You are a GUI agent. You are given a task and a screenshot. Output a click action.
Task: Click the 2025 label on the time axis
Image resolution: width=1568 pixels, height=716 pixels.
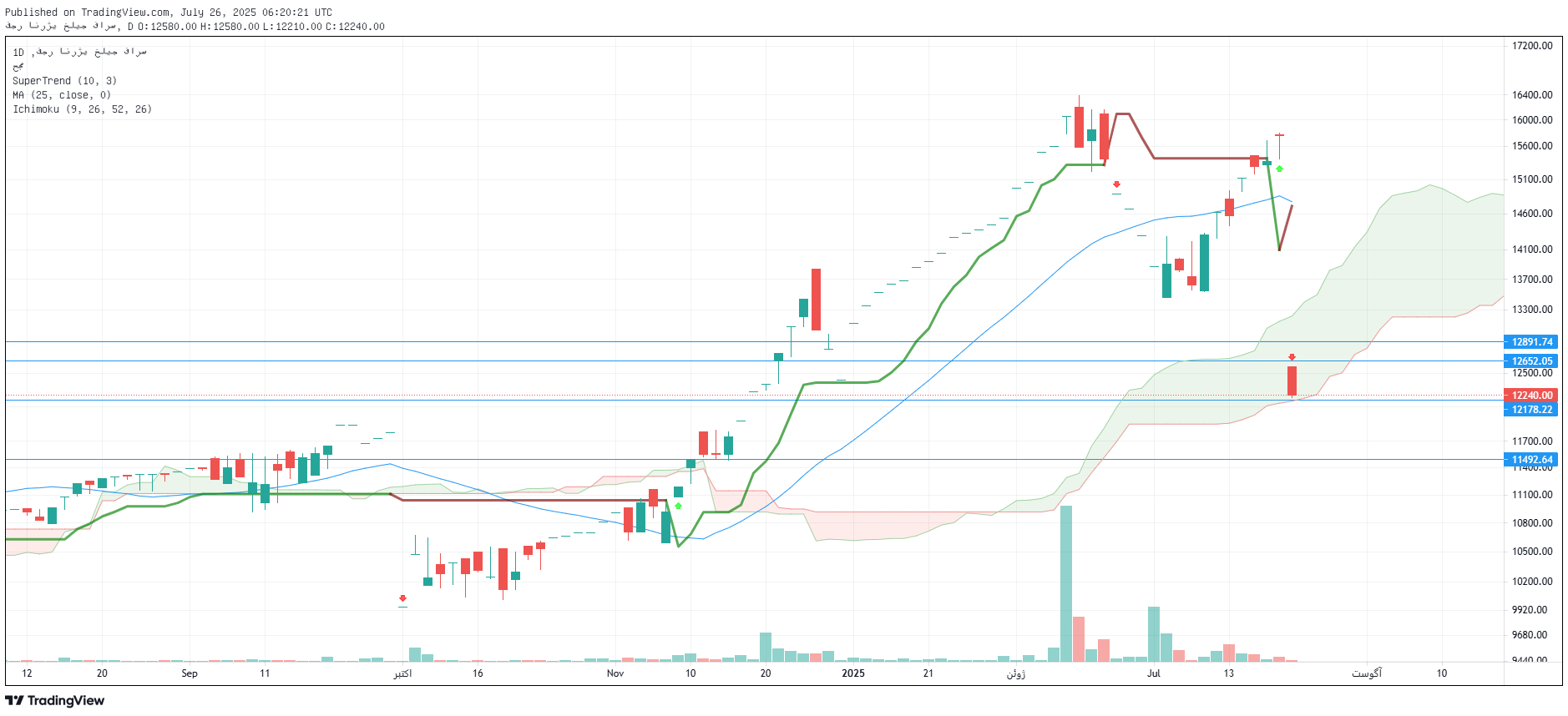point(853,673)
